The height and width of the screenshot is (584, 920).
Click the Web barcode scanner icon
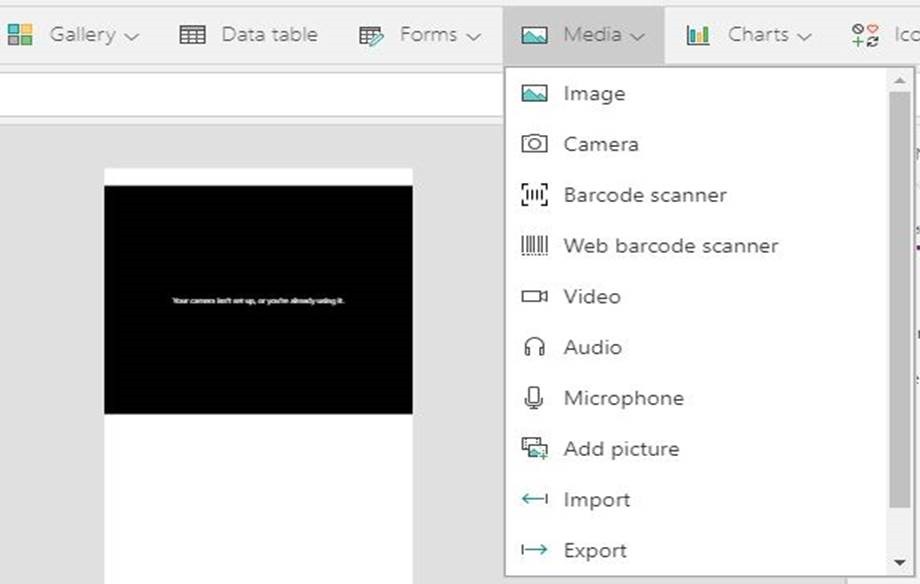535,246
